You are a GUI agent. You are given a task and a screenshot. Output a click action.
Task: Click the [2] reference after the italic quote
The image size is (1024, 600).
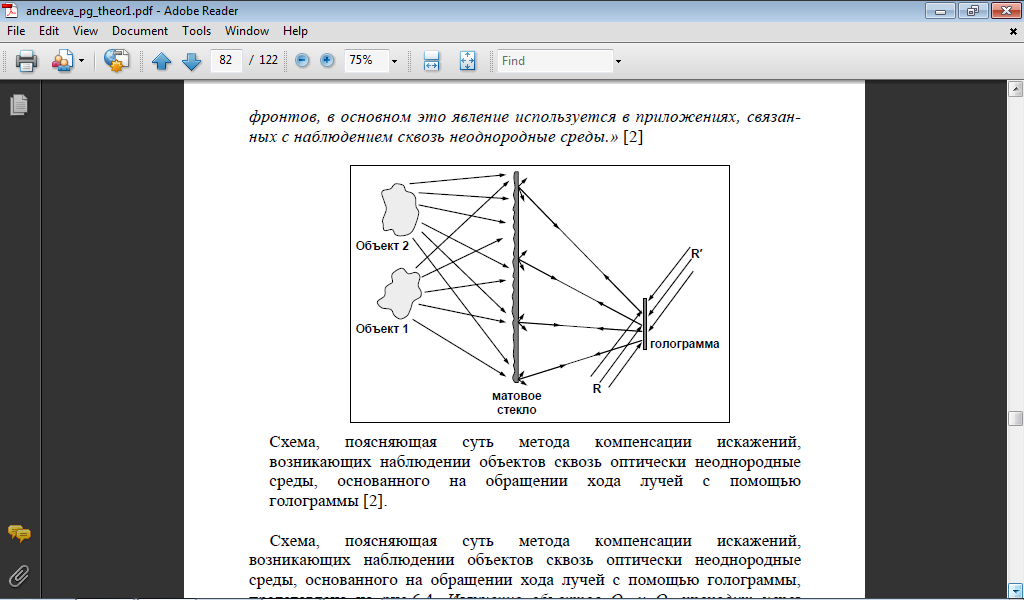[633, 137]
